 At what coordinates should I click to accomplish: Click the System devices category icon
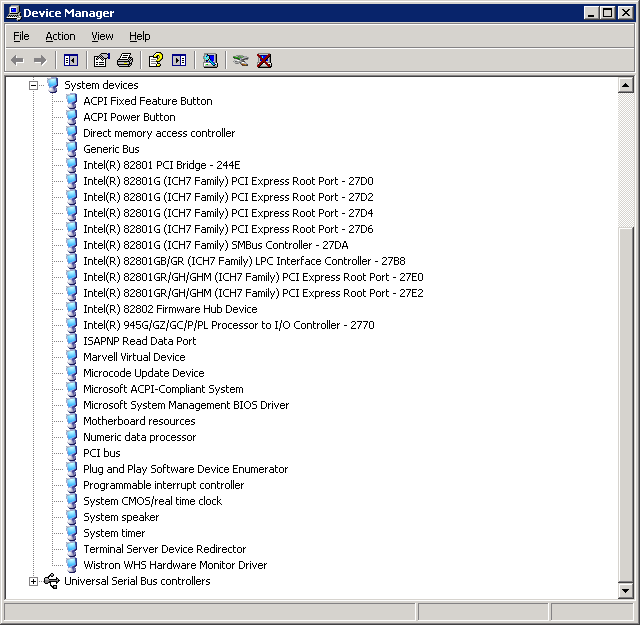coord(52,85)
